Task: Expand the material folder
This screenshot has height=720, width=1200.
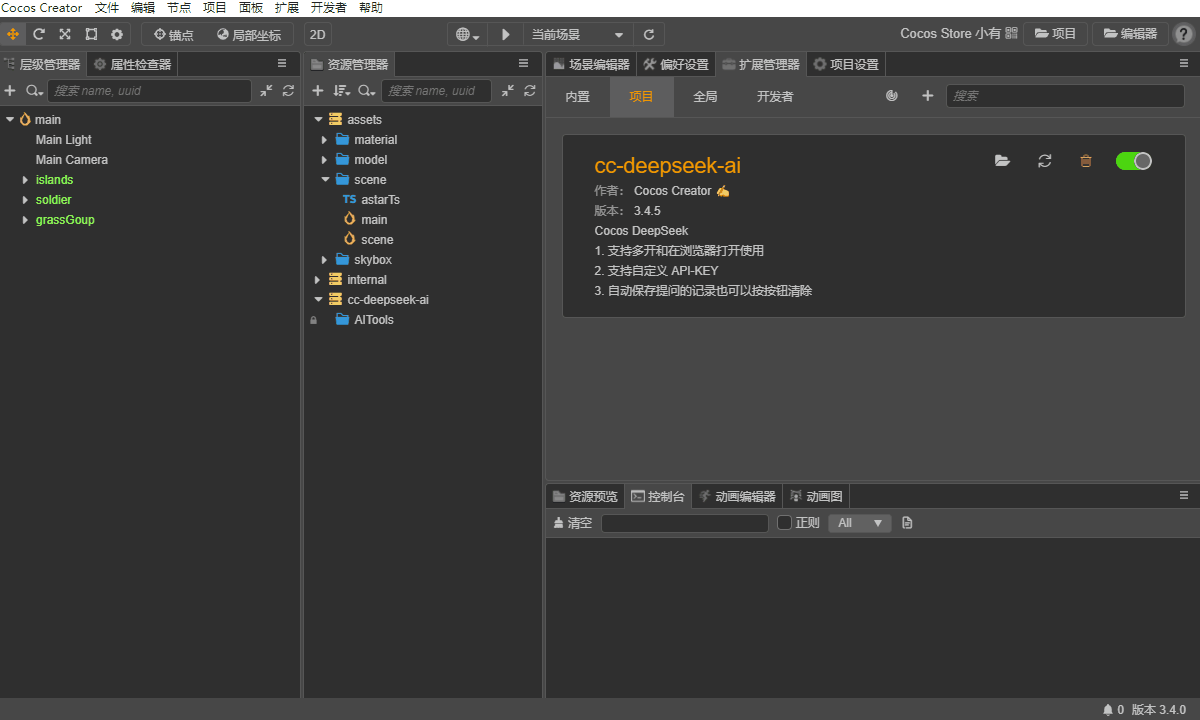Action: (325, 140)
